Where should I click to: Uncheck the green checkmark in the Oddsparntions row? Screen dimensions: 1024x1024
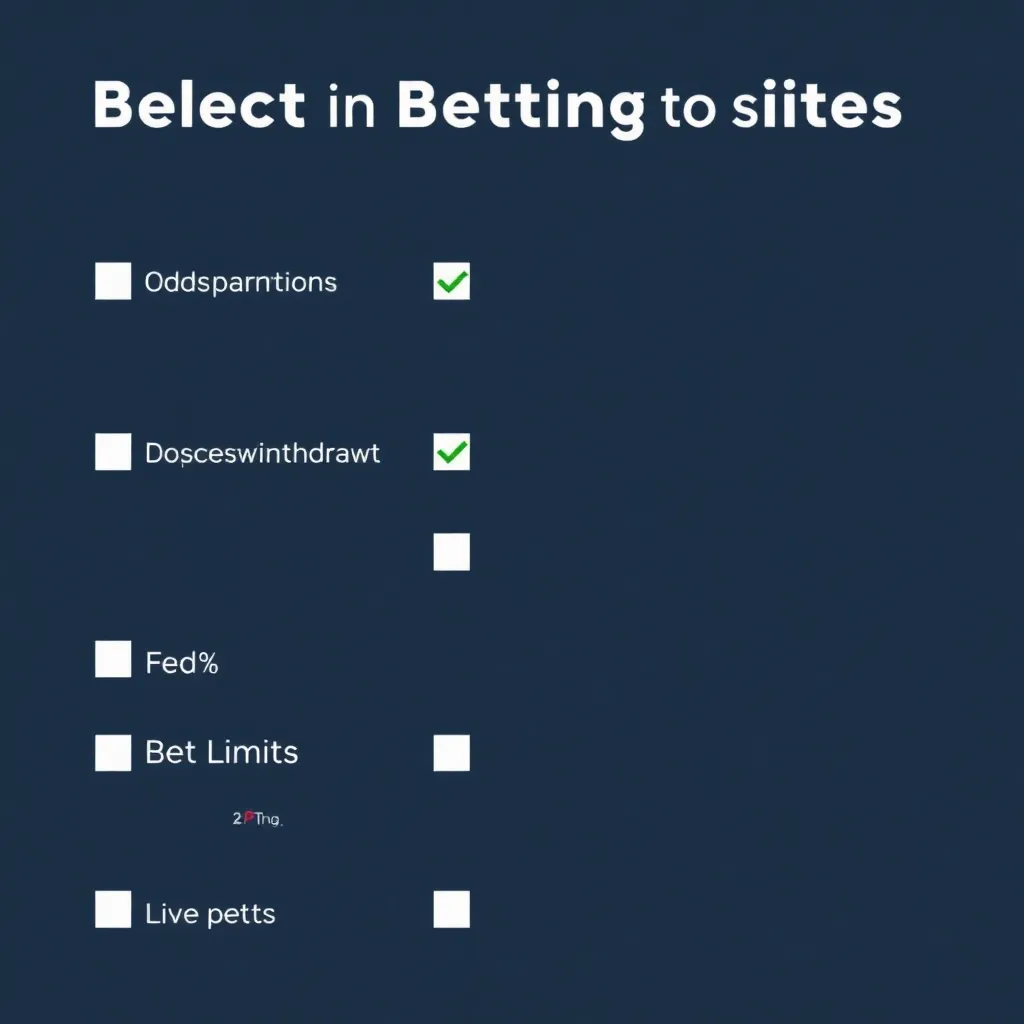pos(451,281)
